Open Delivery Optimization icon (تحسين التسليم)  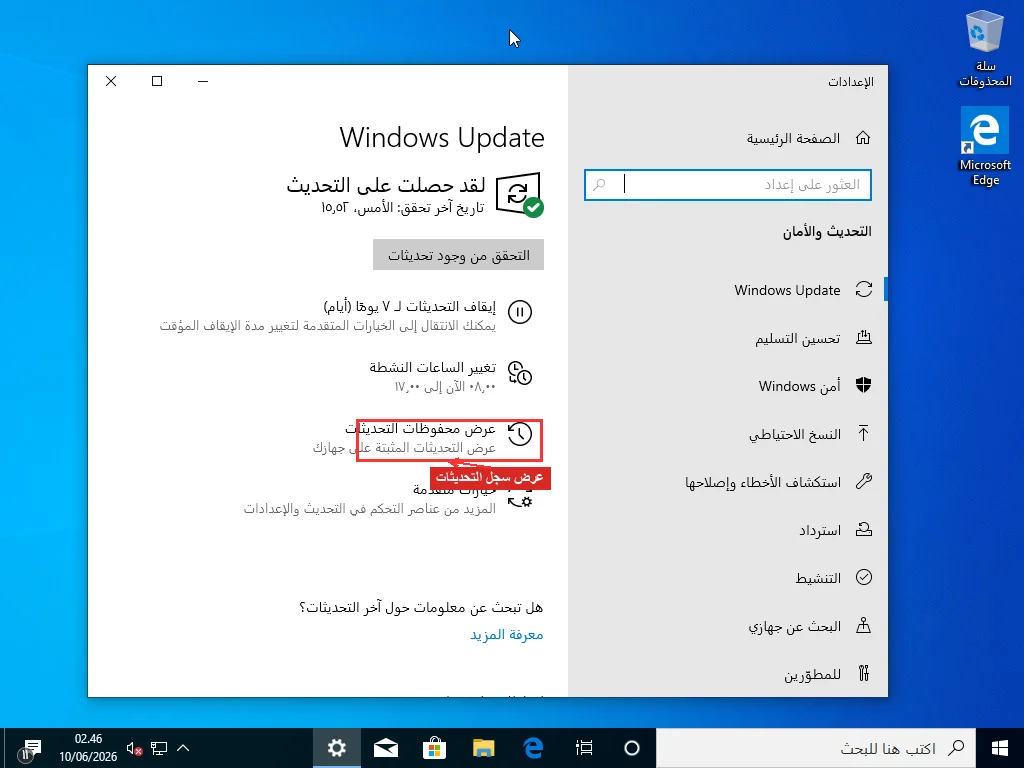(863, 338)
